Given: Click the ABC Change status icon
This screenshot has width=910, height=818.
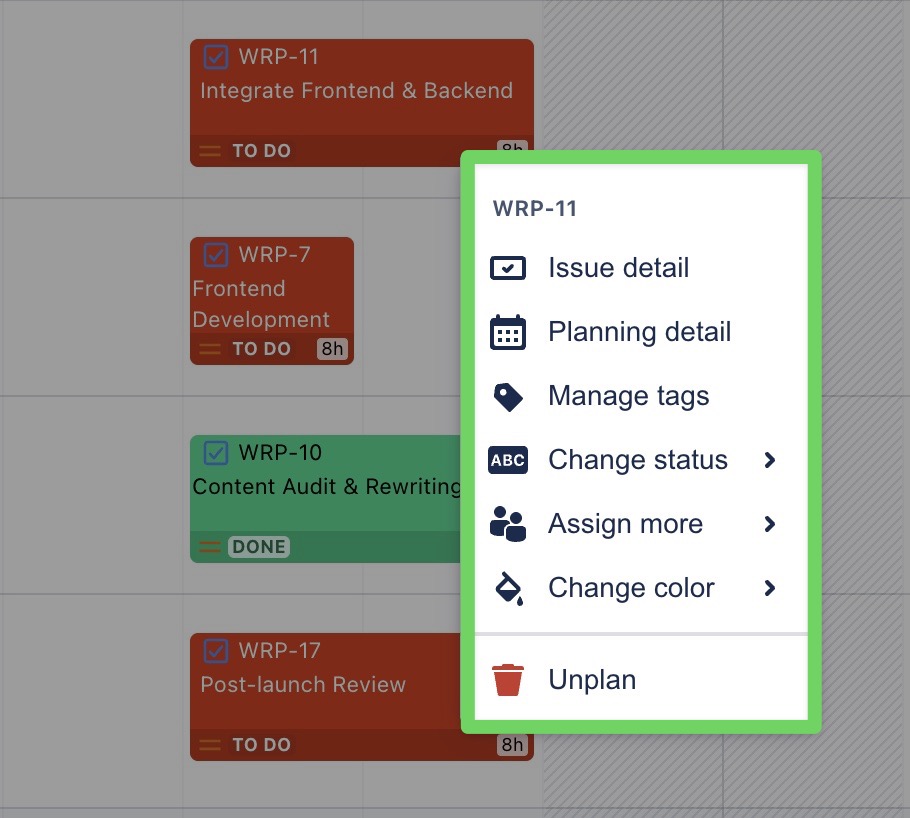Looking at the screenshot, I should coord(508,460).
